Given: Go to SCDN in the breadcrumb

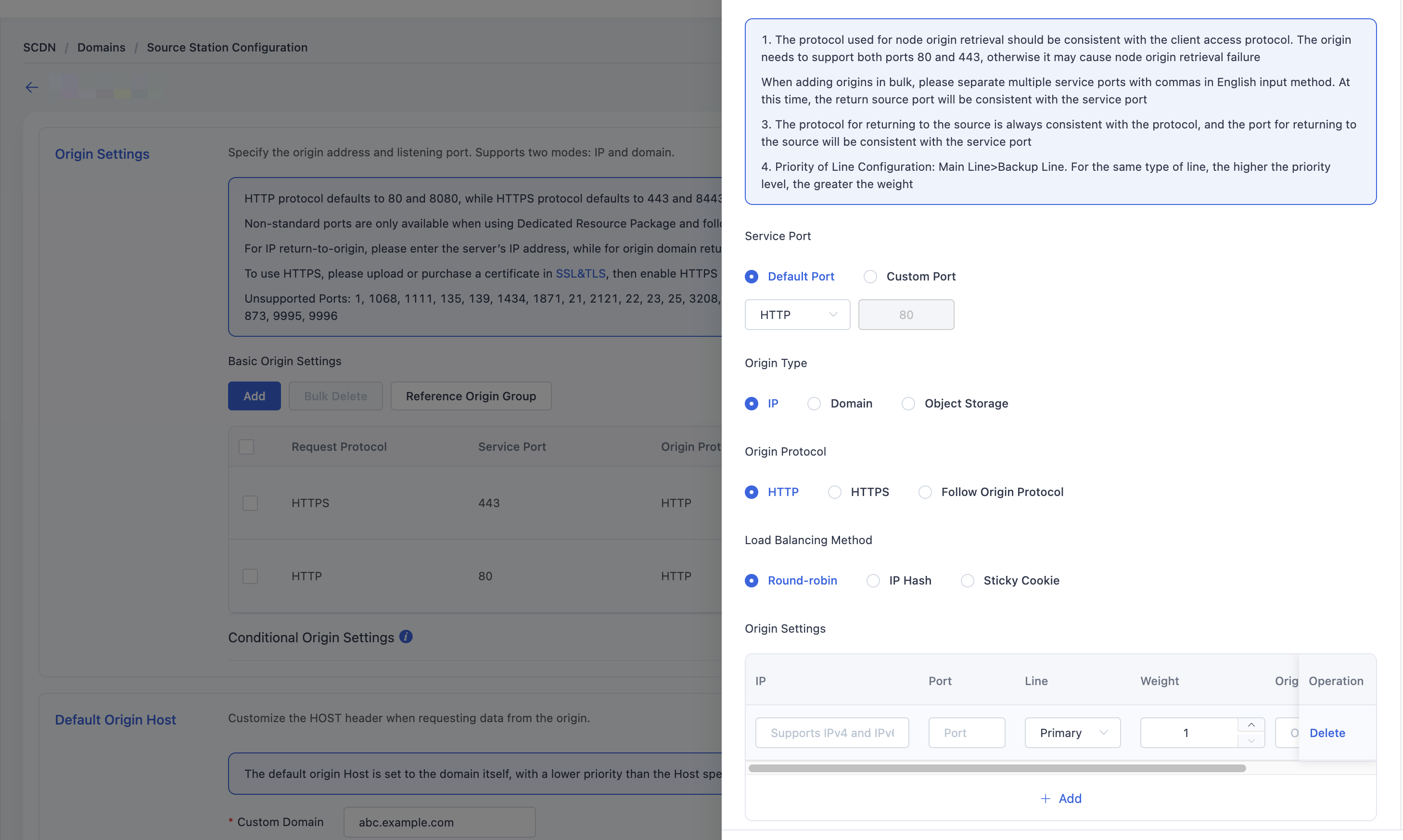Looking at the screenshot, I should pos(39,48).
